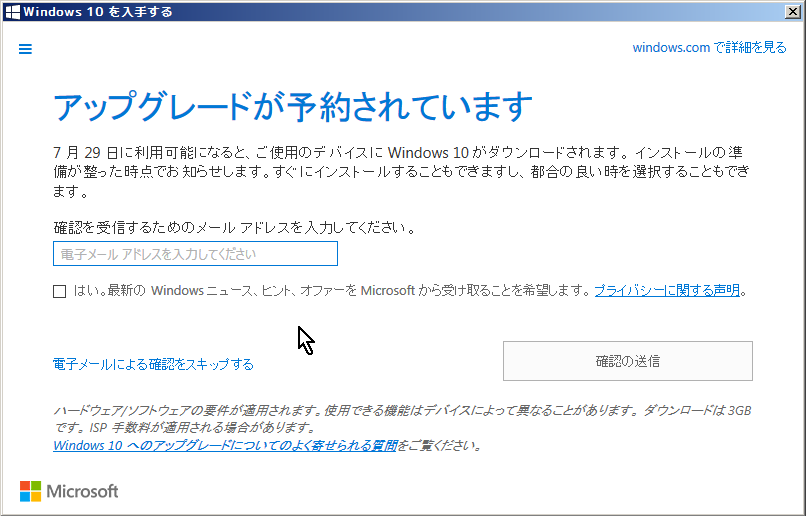Screen dimensions: 806x516
Task: Click the ハードウェア/ソフトウェアの要件 disclaimer text
Action: point(402,419)
